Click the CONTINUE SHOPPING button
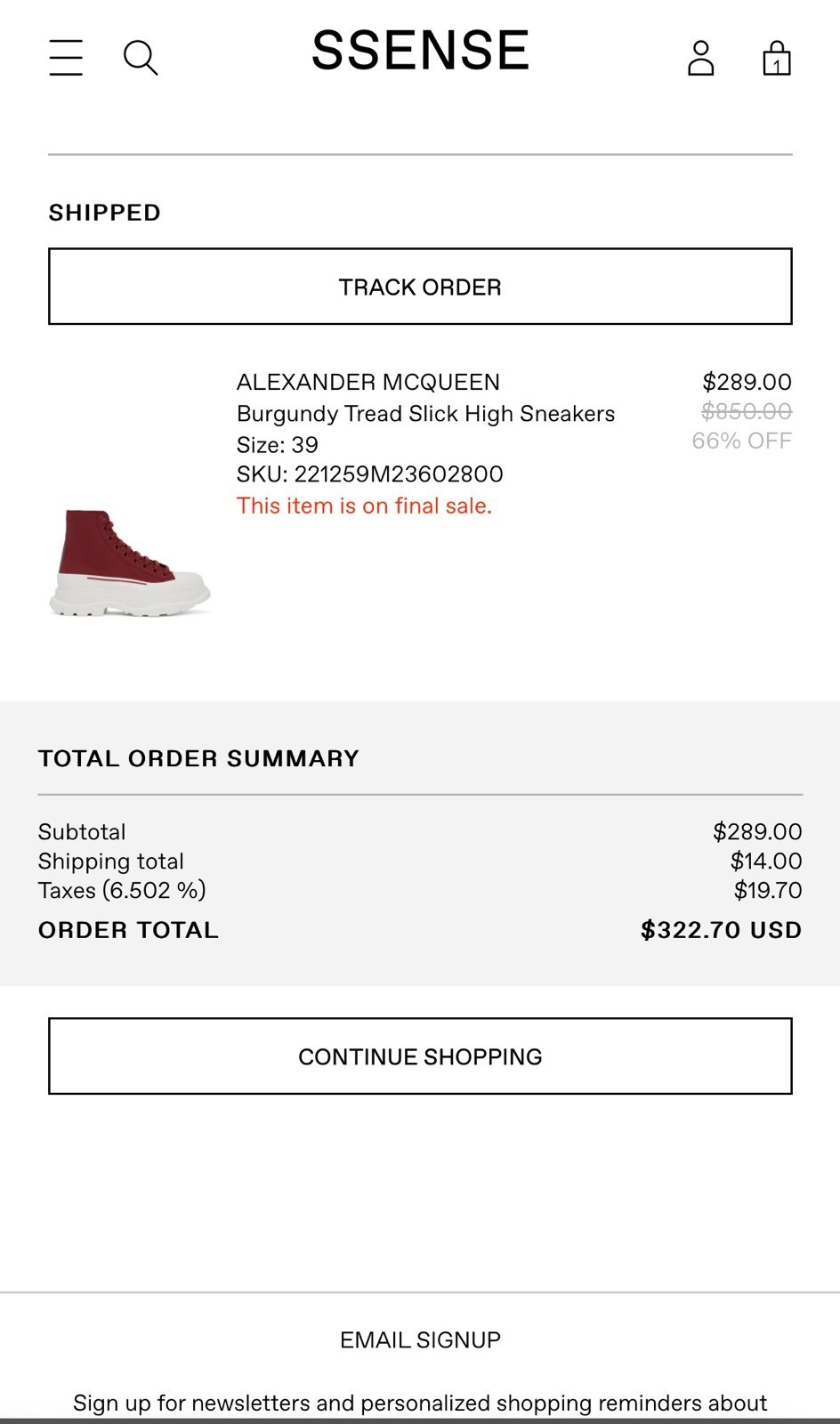This screenshot has width=840, height=1424. (420, 1056)
